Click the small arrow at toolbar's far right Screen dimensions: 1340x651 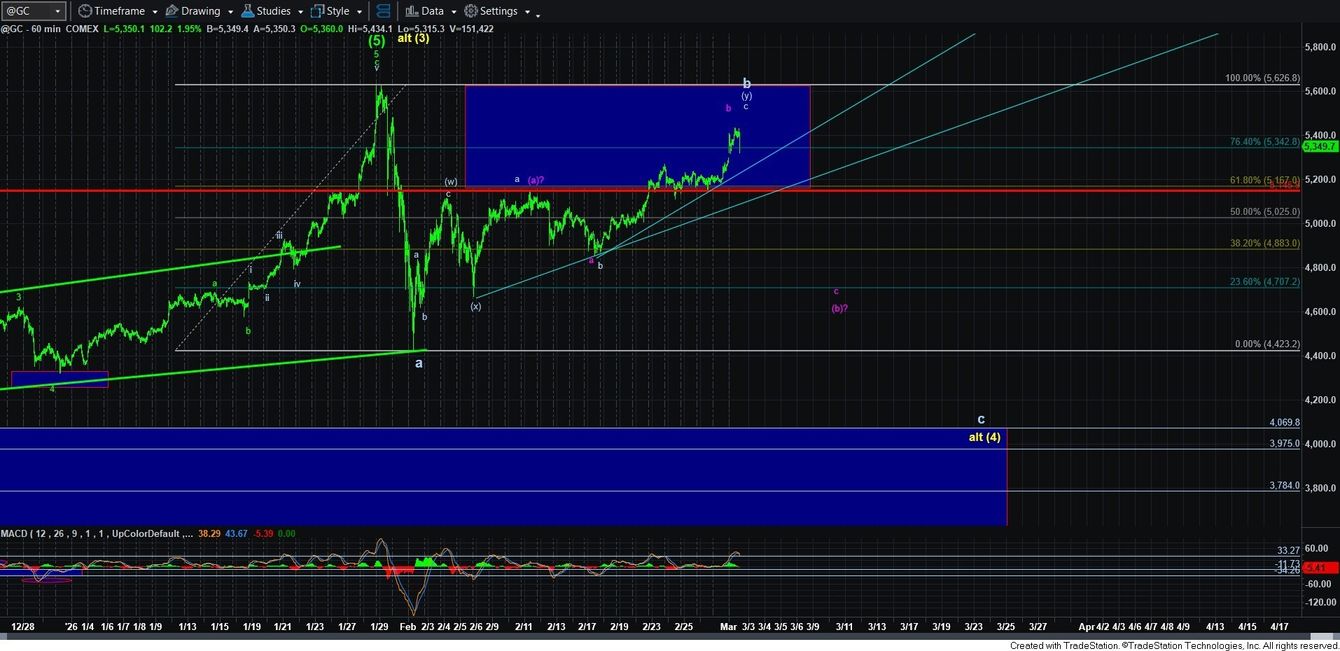[536, 15]
